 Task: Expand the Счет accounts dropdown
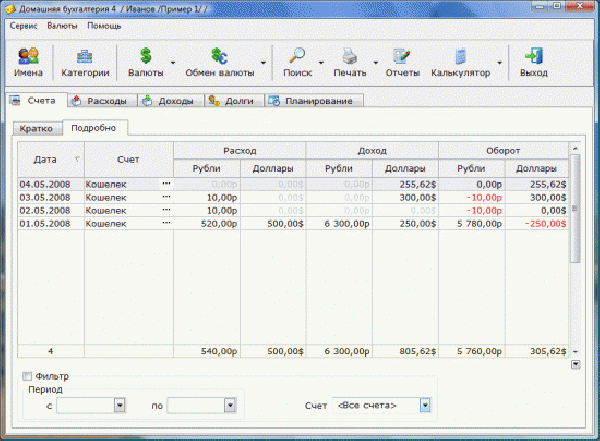tap(425, 405)
